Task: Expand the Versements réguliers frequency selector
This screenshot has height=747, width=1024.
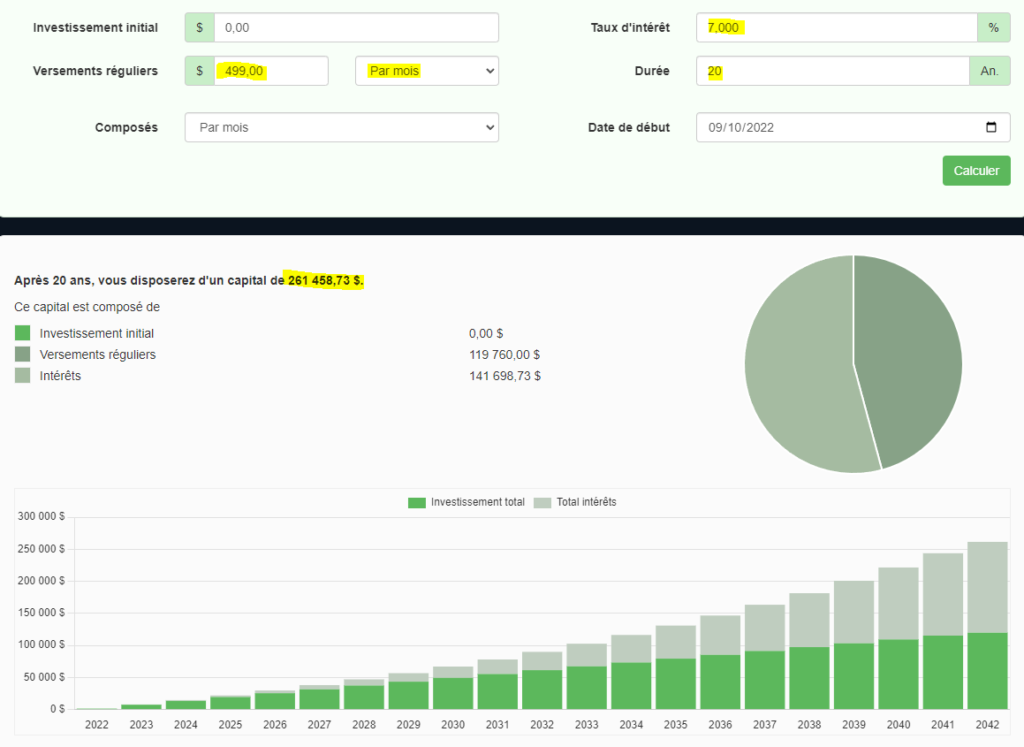Action: tap(427, 70)
